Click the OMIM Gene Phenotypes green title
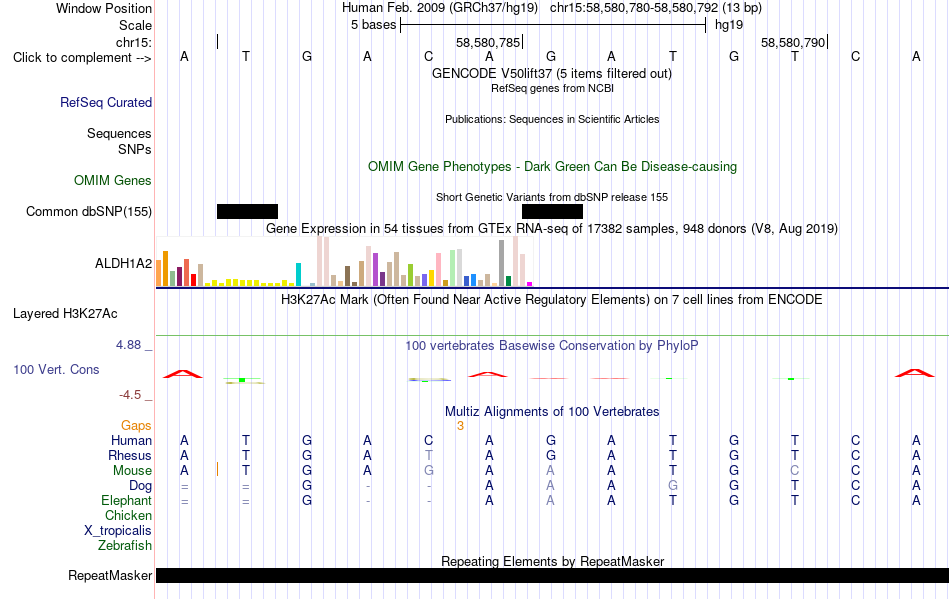 552,167
